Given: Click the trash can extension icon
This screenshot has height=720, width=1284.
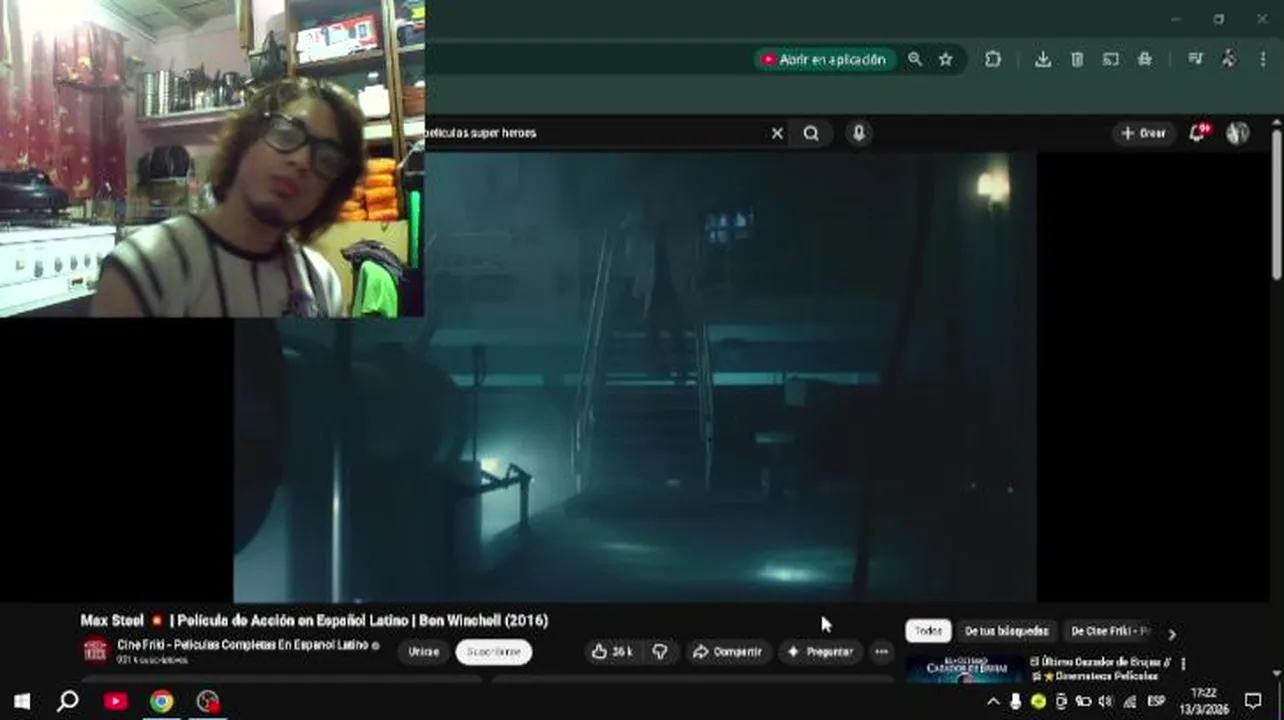Looking at the screenshot, I should coord(1077,59).
